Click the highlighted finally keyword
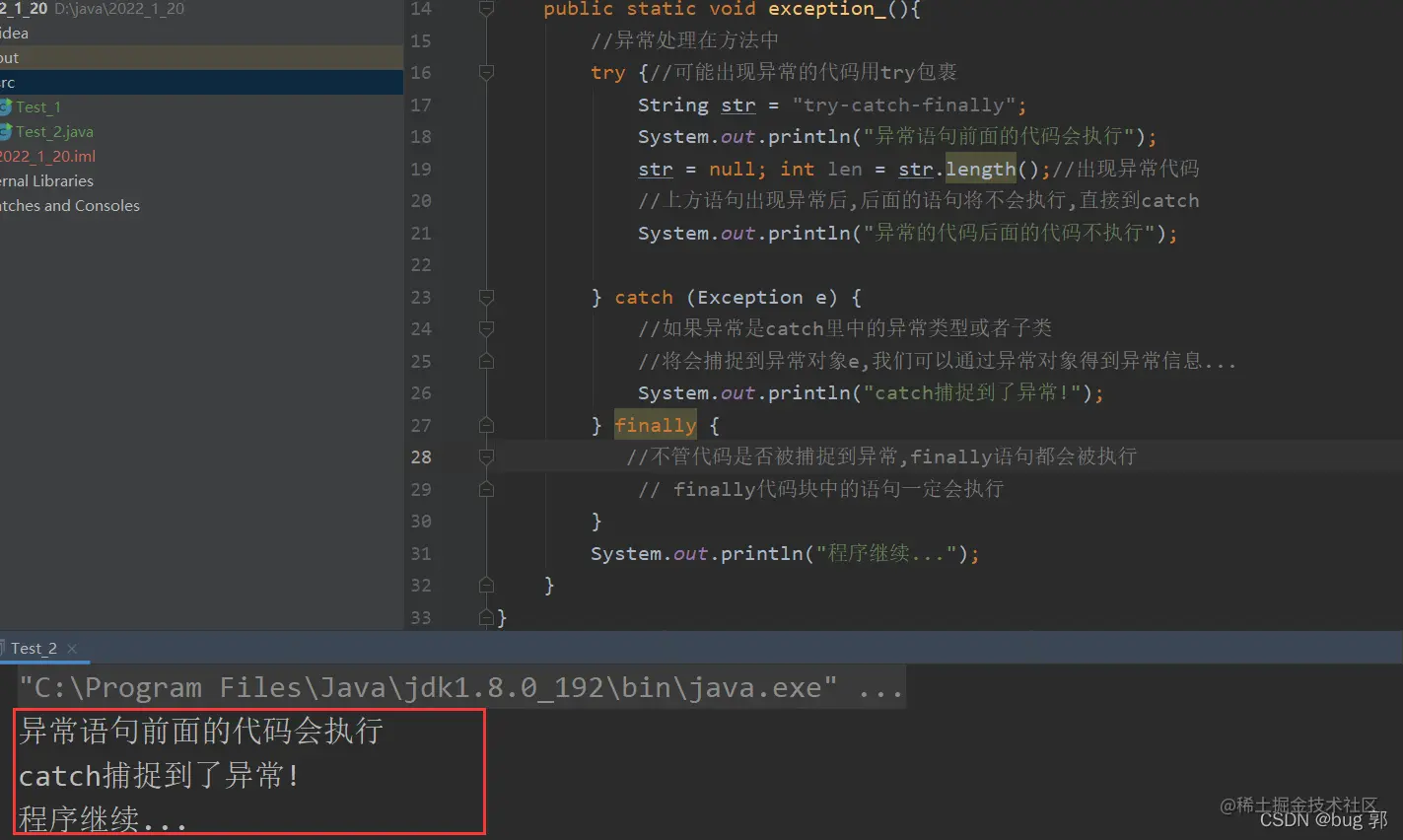 (x=656, y=425)
